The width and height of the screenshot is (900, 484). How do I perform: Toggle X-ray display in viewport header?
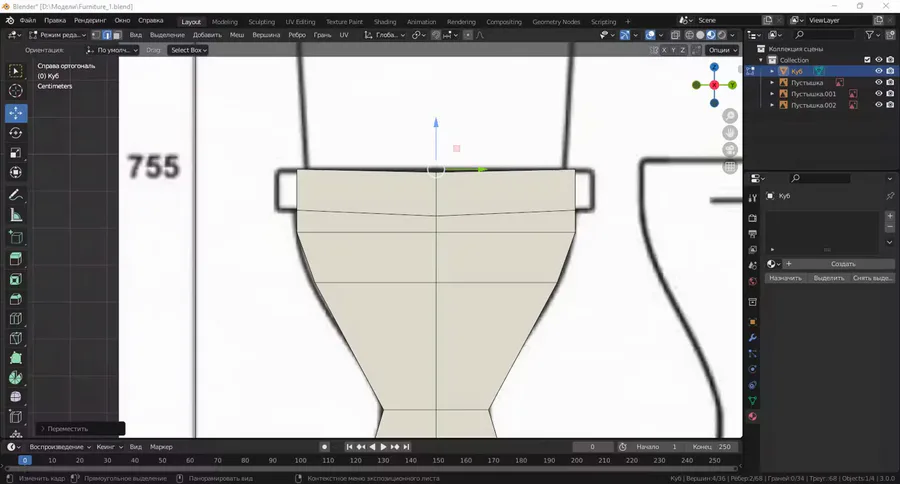pyautogui.click(x=675, y=35)
